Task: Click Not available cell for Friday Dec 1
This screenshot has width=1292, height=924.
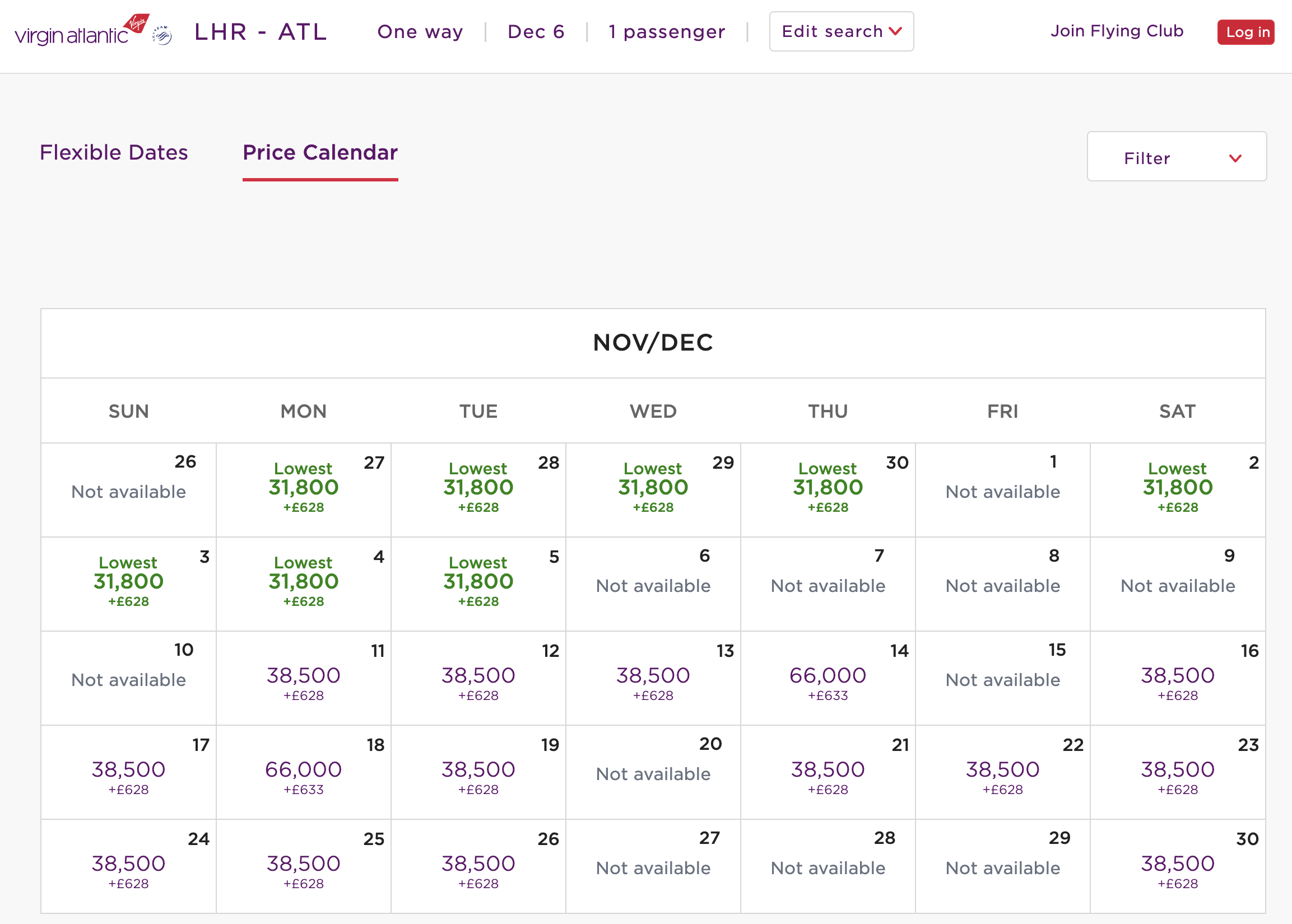Action: point(1002,490)
